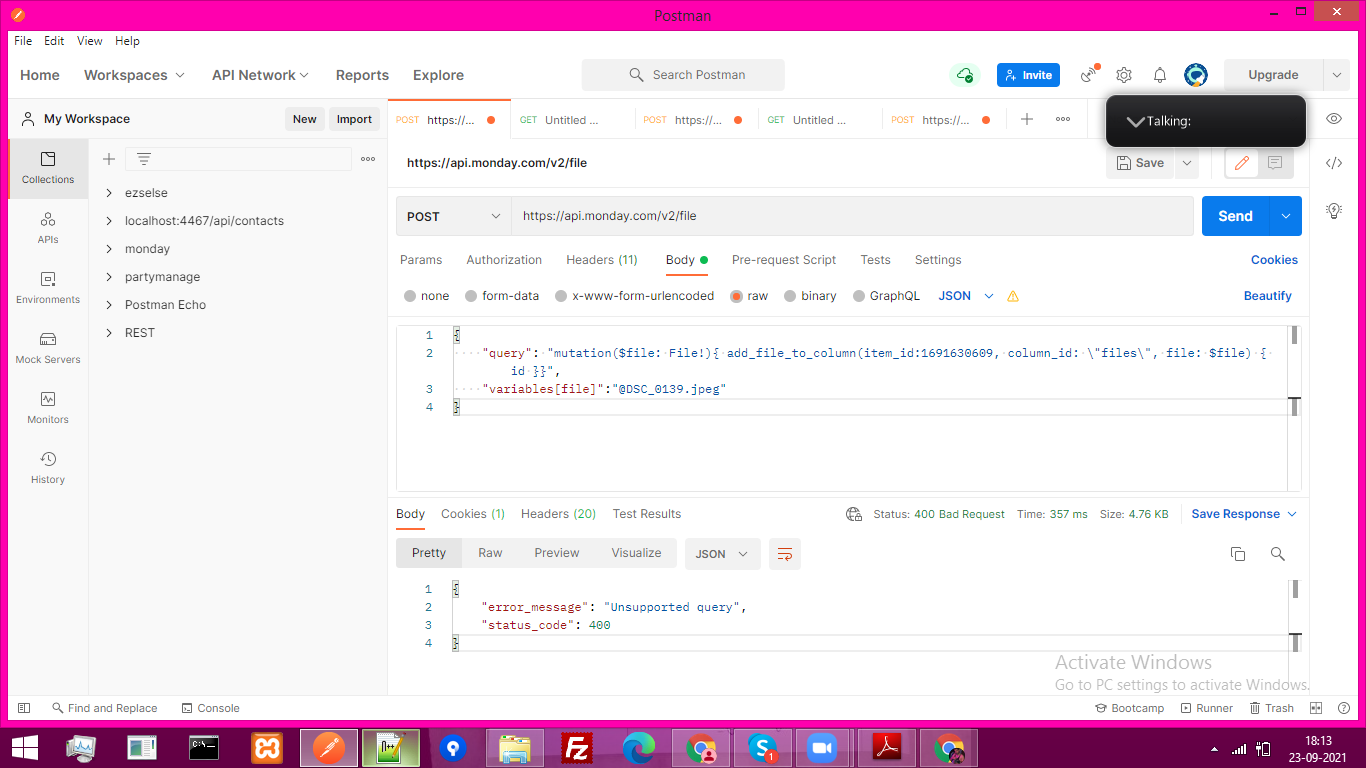1366x768 pixels.
Task: Open tab options ellipsis menu
Action: point(1063,119)
